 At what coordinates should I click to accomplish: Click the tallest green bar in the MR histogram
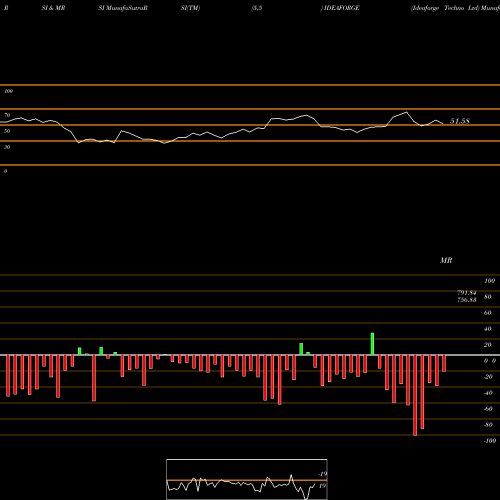[372, 344]
